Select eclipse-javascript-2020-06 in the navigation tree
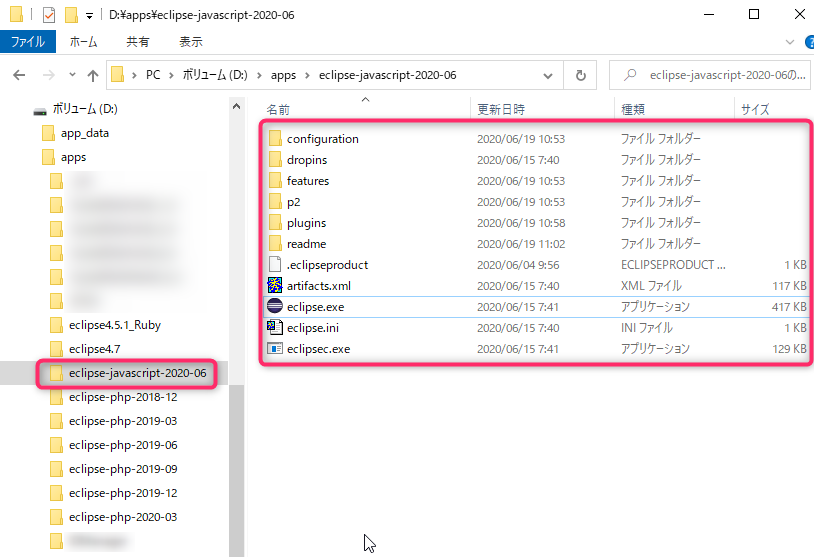814x557 pixels. [x=138, y=373]
